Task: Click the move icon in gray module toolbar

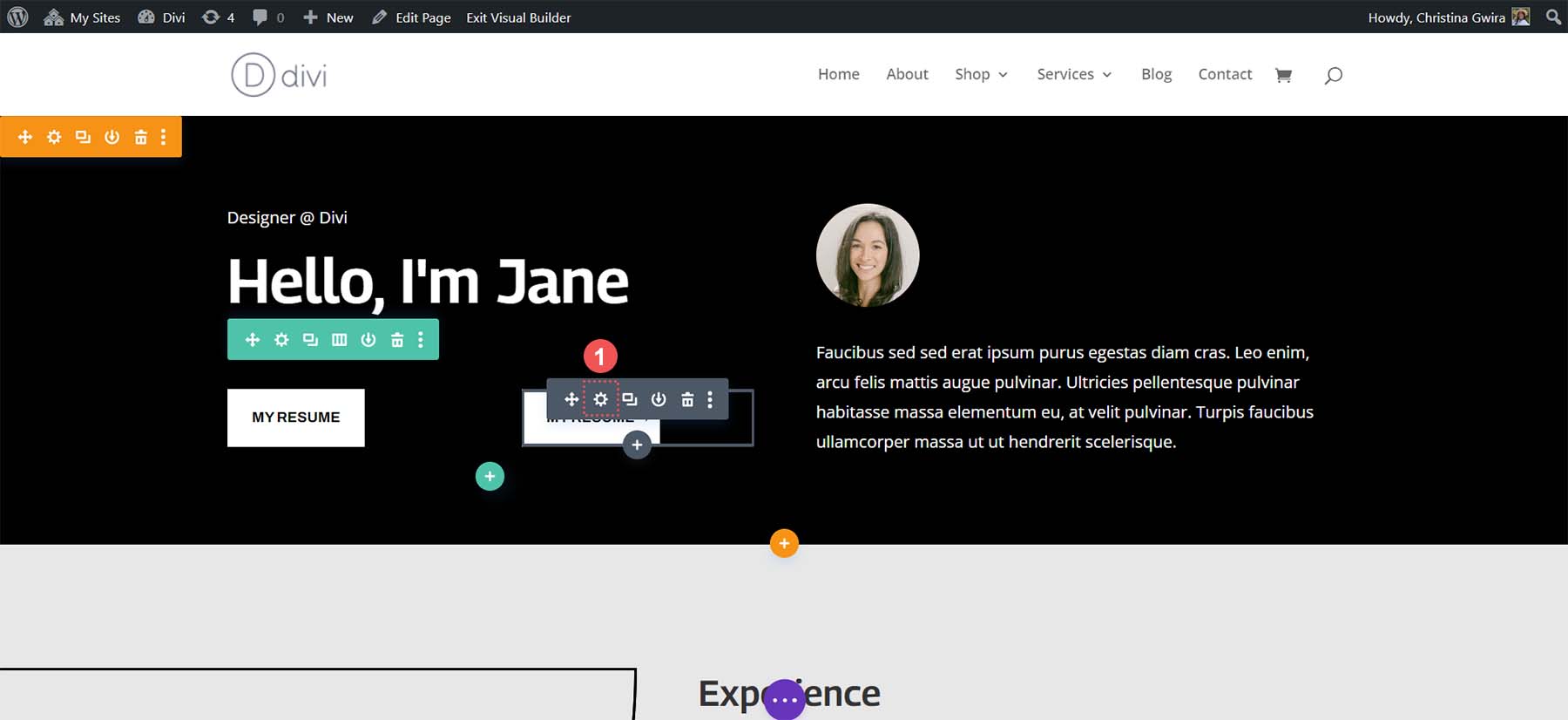Action: 571,399
